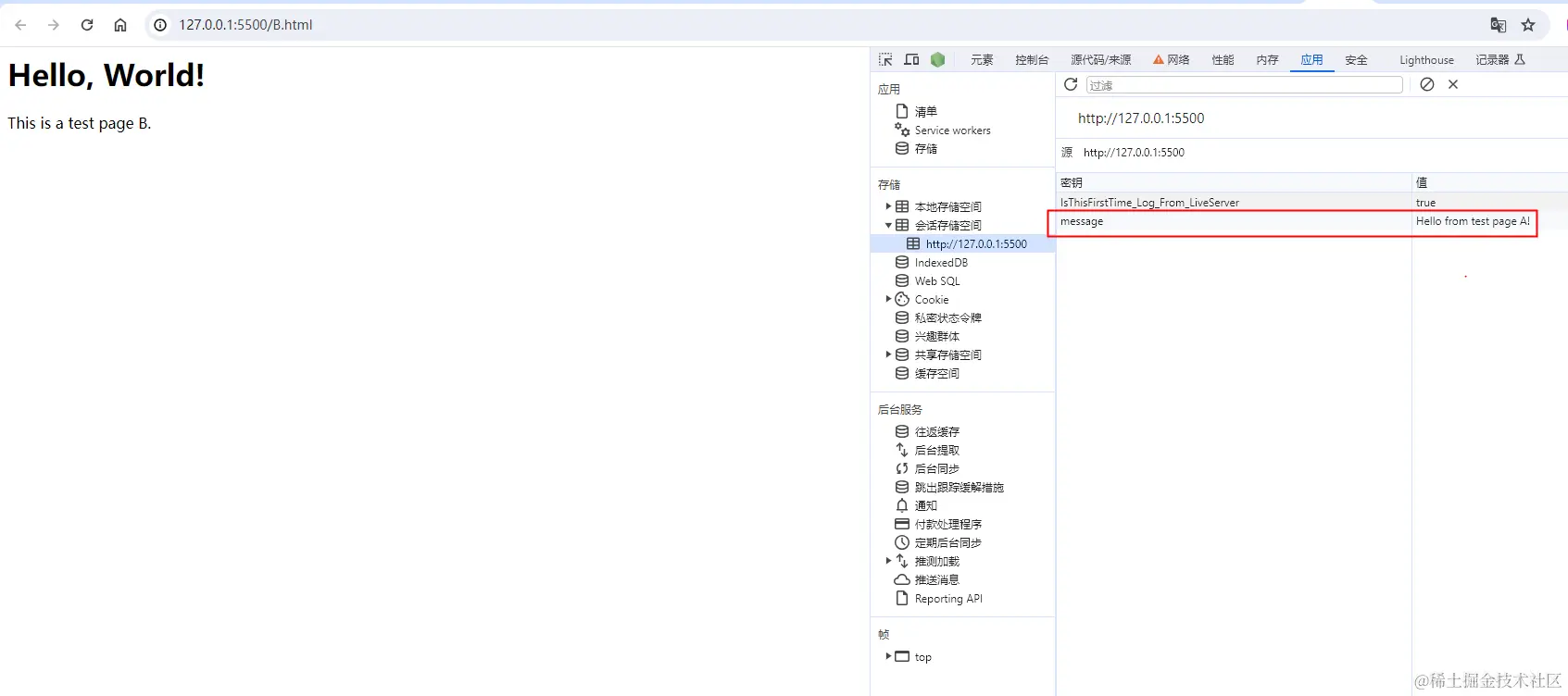Bookmark this page with the star icon
Screen dimensions: 1568x696
point(1528,25)
